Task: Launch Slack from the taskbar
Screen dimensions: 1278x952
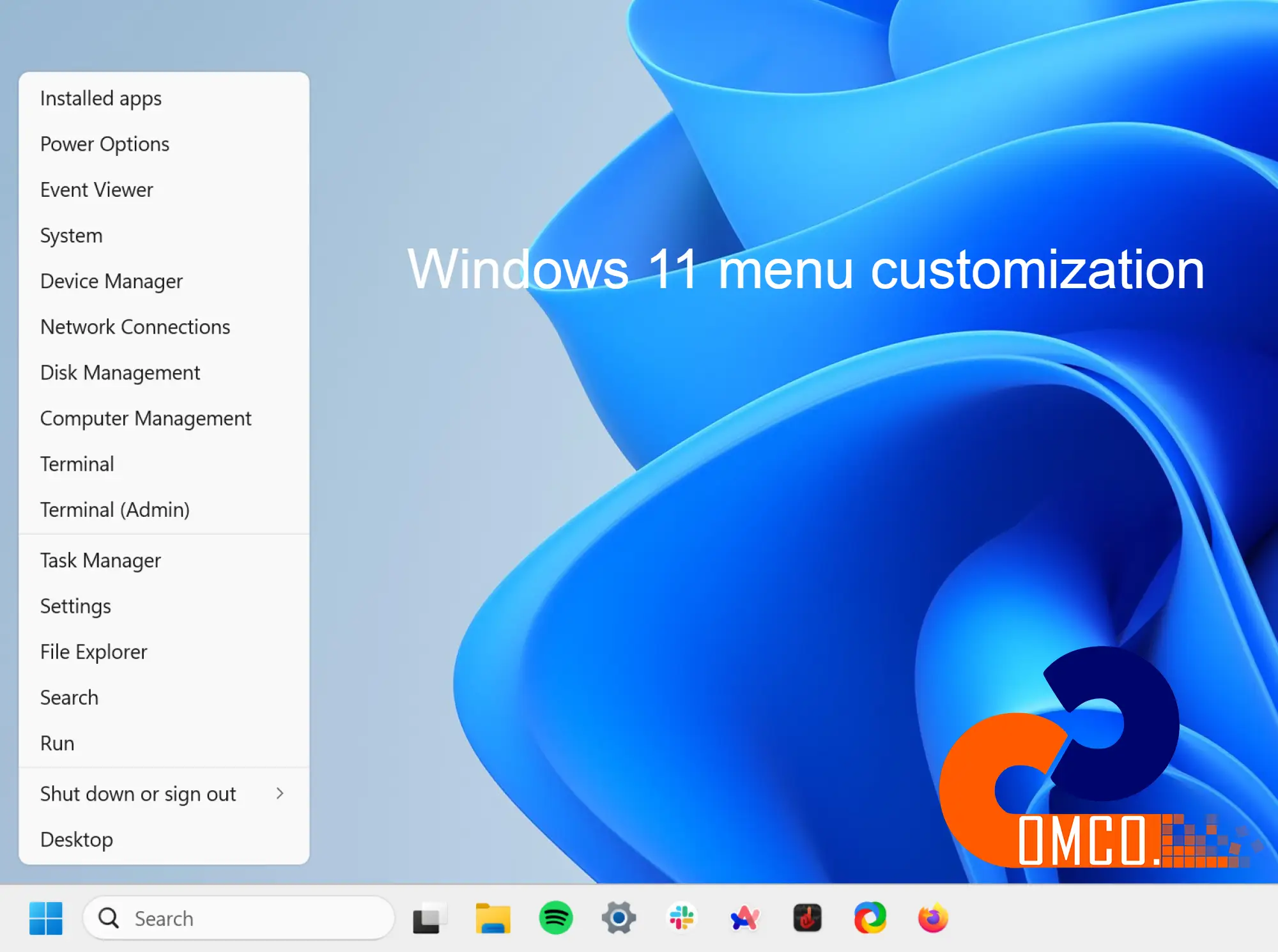Action: [x=681, y=918]
